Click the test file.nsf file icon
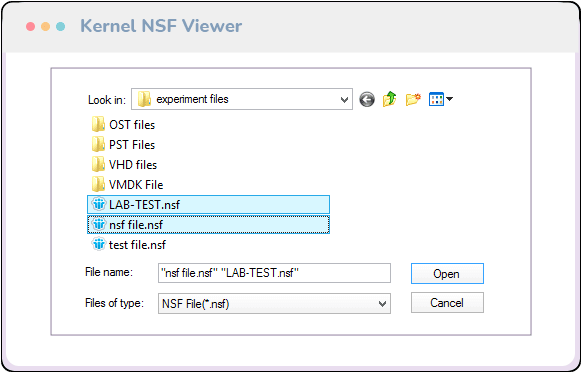This screenshot has height=372, width=581. (x=99, y=244)
